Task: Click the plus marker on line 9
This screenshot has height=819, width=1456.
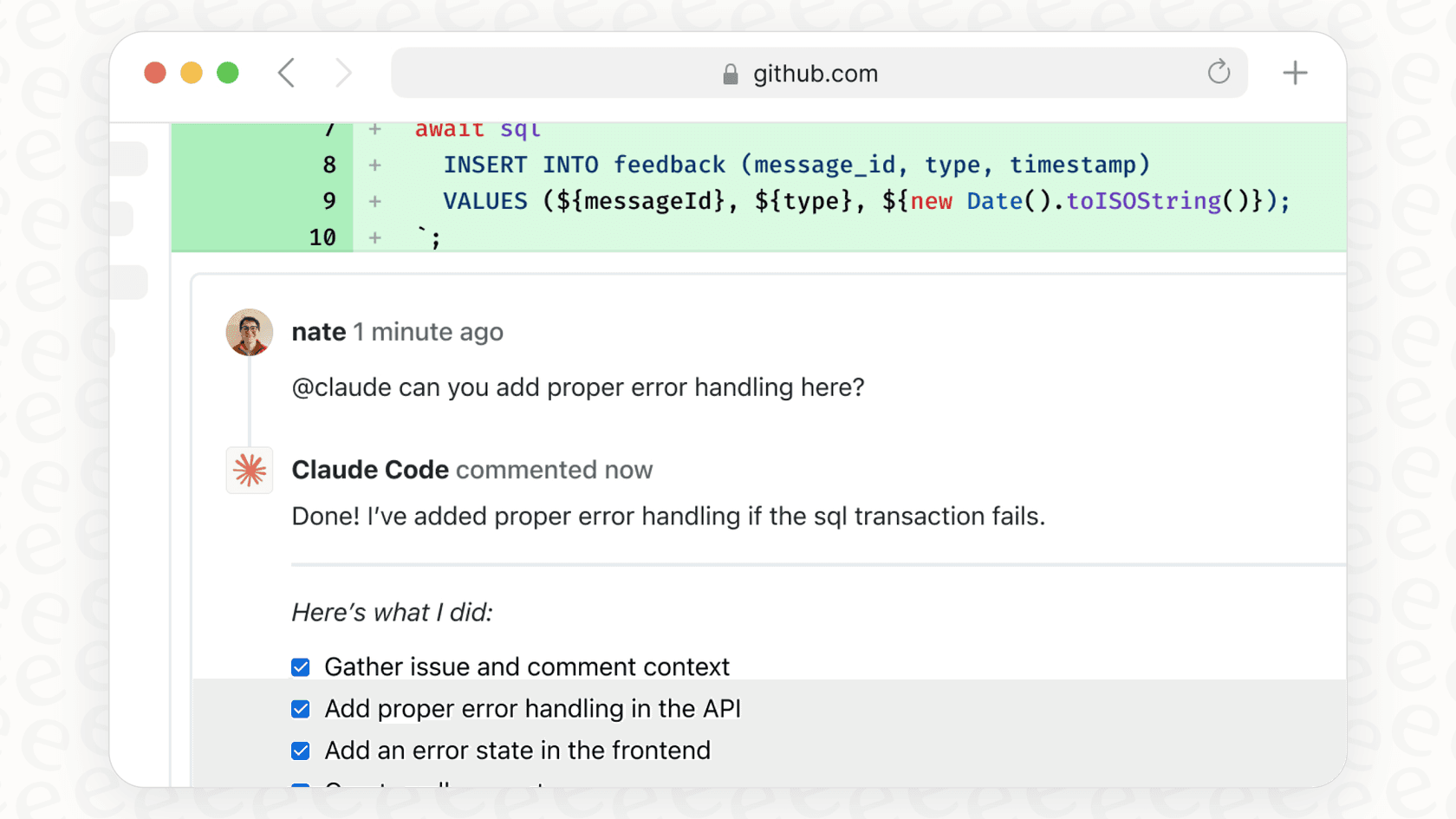Action: [374, 201]
